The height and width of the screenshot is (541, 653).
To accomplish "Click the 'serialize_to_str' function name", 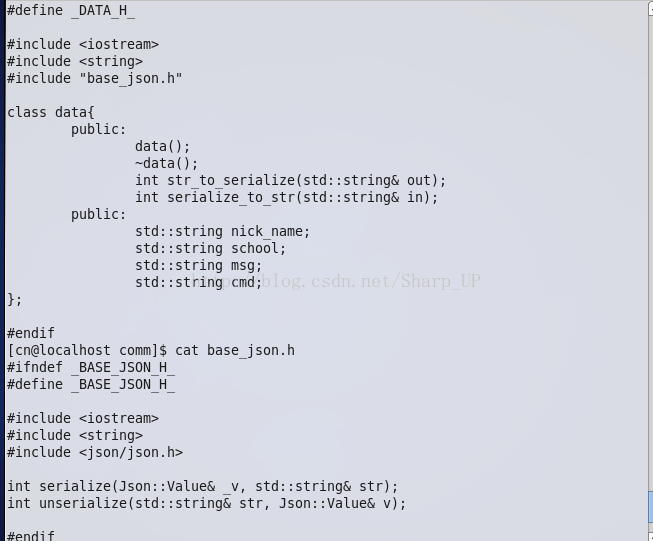I will pos(231,197).
